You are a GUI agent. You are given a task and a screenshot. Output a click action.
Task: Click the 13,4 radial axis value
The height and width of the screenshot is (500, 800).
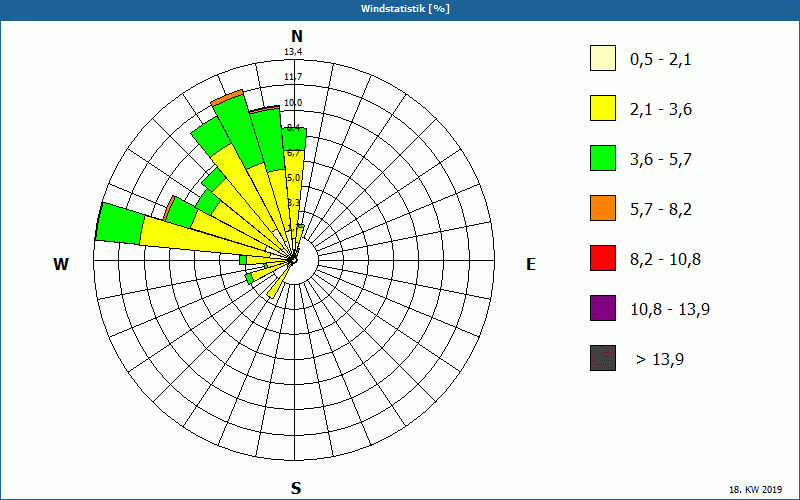click(293, 52)
